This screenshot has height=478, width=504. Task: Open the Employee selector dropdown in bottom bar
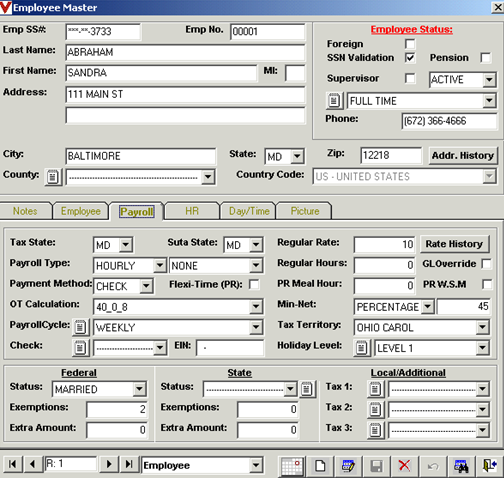point(256,465)
